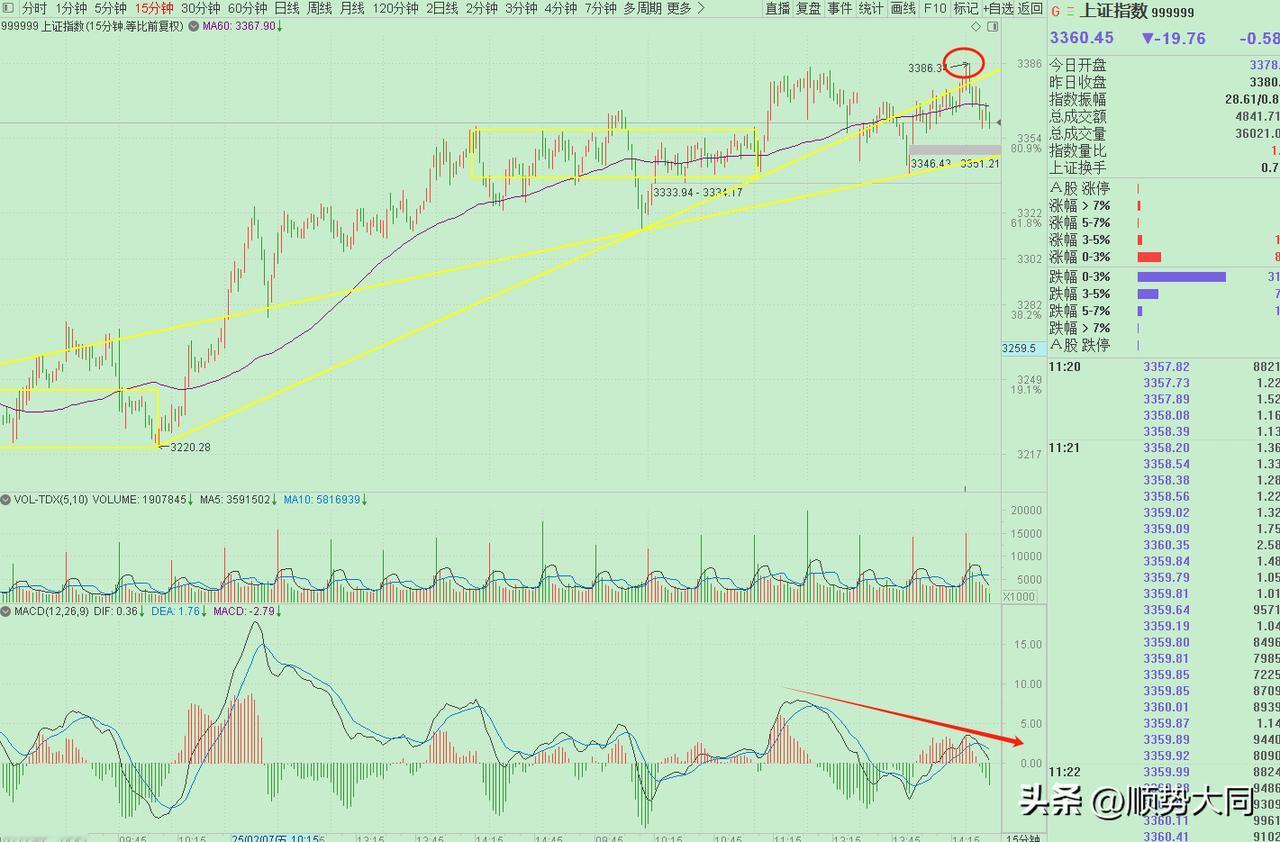Click the green list icon before 上证指数
Screen dimensions: 1280x842
(x=1072, y=12)
